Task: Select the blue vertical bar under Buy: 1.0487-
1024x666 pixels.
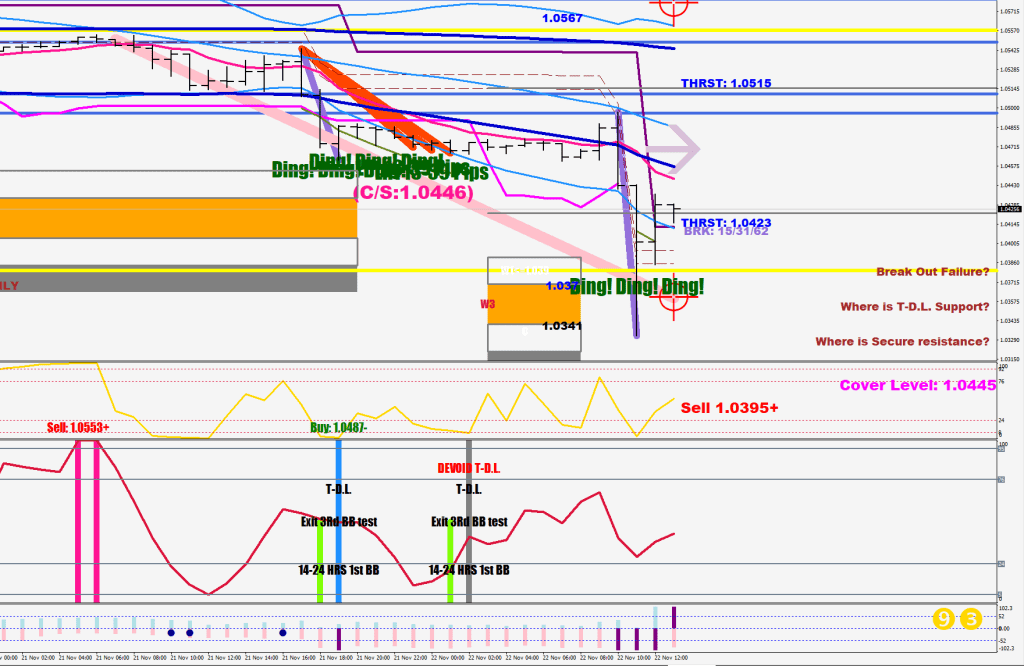Action: 339,520
